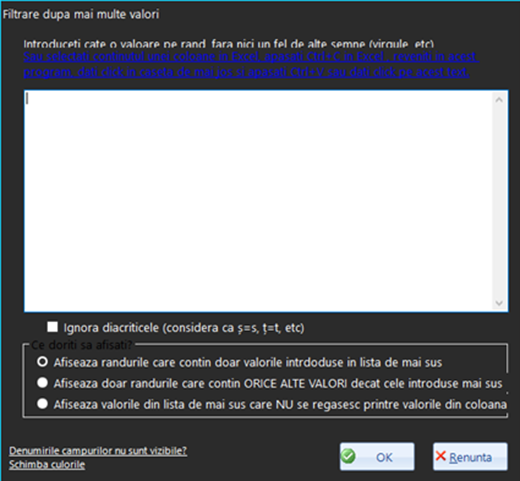Click the 'Ce doriti sa afisati?' group label
Screen dimensions: 520x481
(82, 345)
